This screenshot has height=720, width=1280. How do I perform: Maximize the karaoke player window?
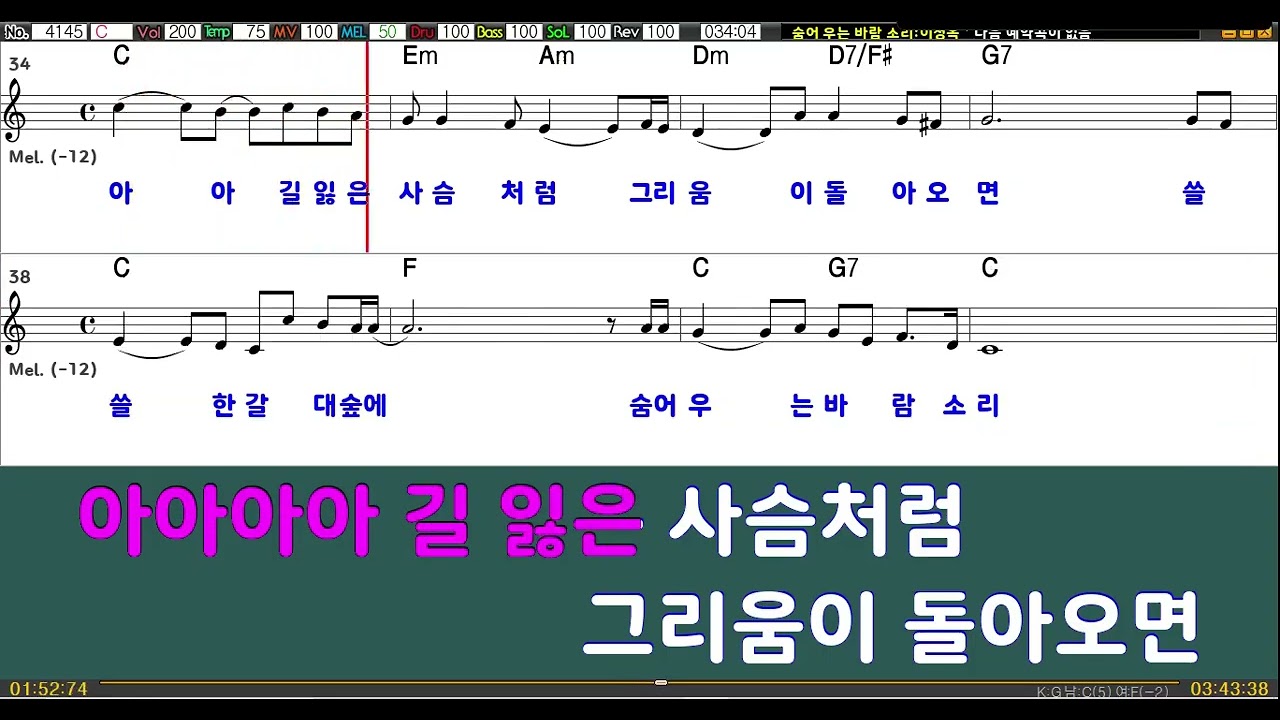coord(1247,32)
